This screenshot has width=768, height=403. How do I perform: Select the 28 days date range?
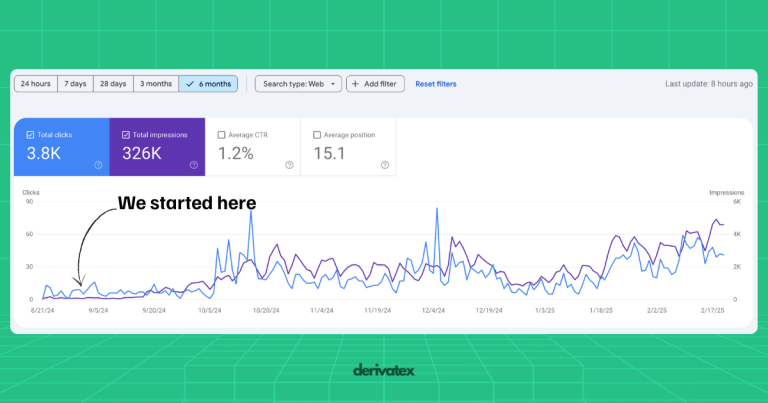[113, 84]
